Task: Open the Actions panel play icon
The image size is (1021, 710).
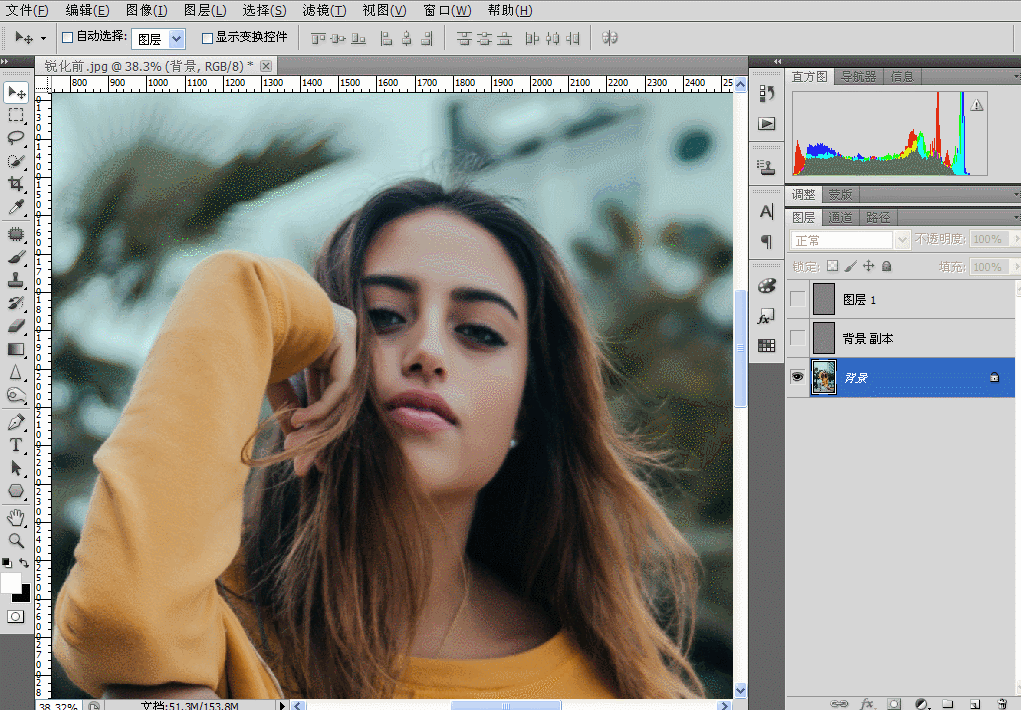Action: (x=766, y=124)
